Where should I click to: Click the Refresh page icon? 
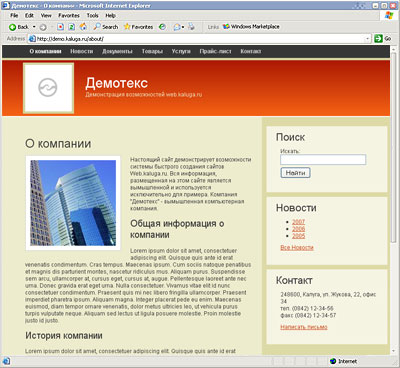tap(71, 27)
